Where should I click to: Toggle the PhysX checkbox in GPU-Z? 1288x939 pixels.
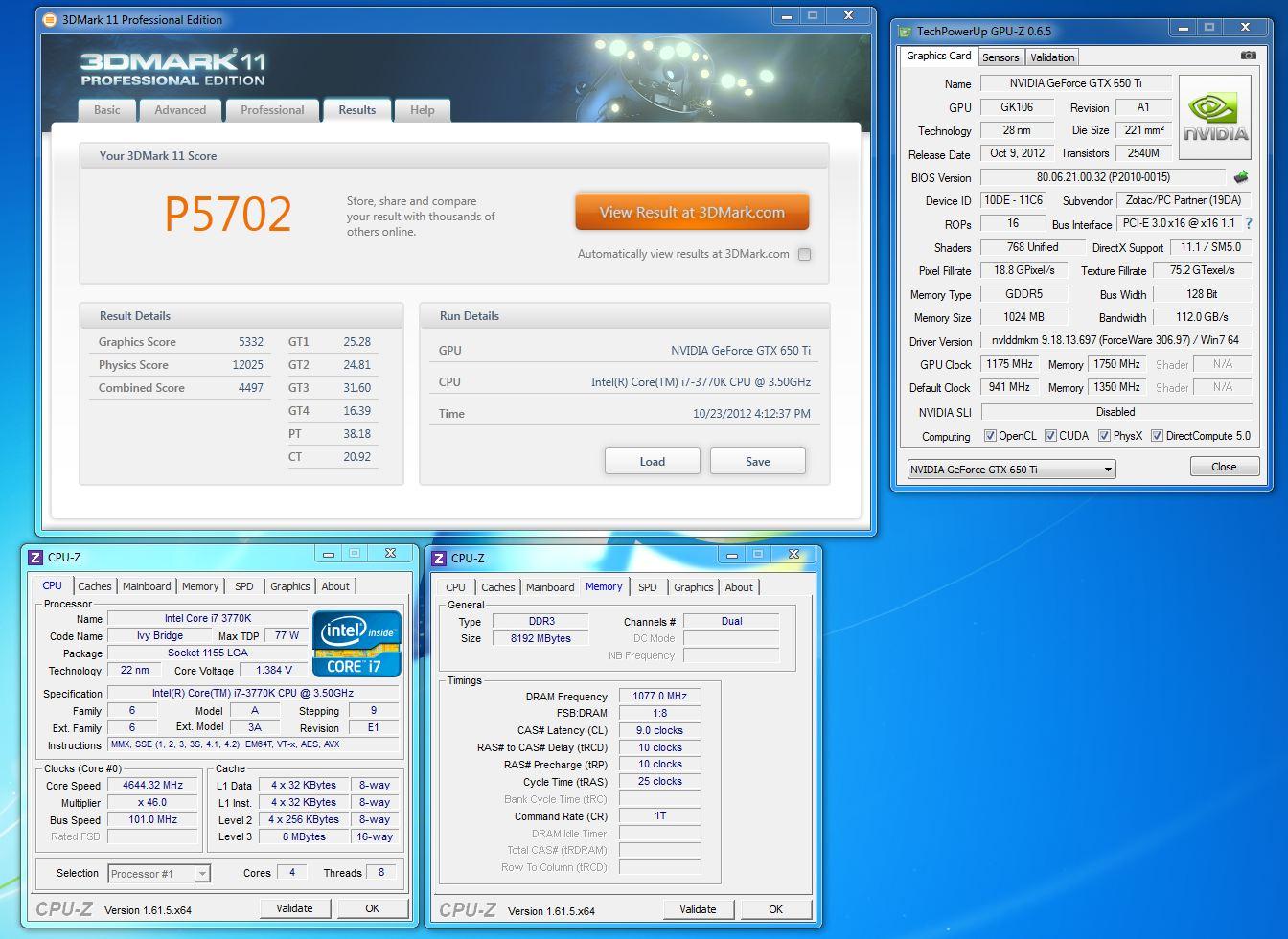pyautogui.click(x=1104, y=436)
